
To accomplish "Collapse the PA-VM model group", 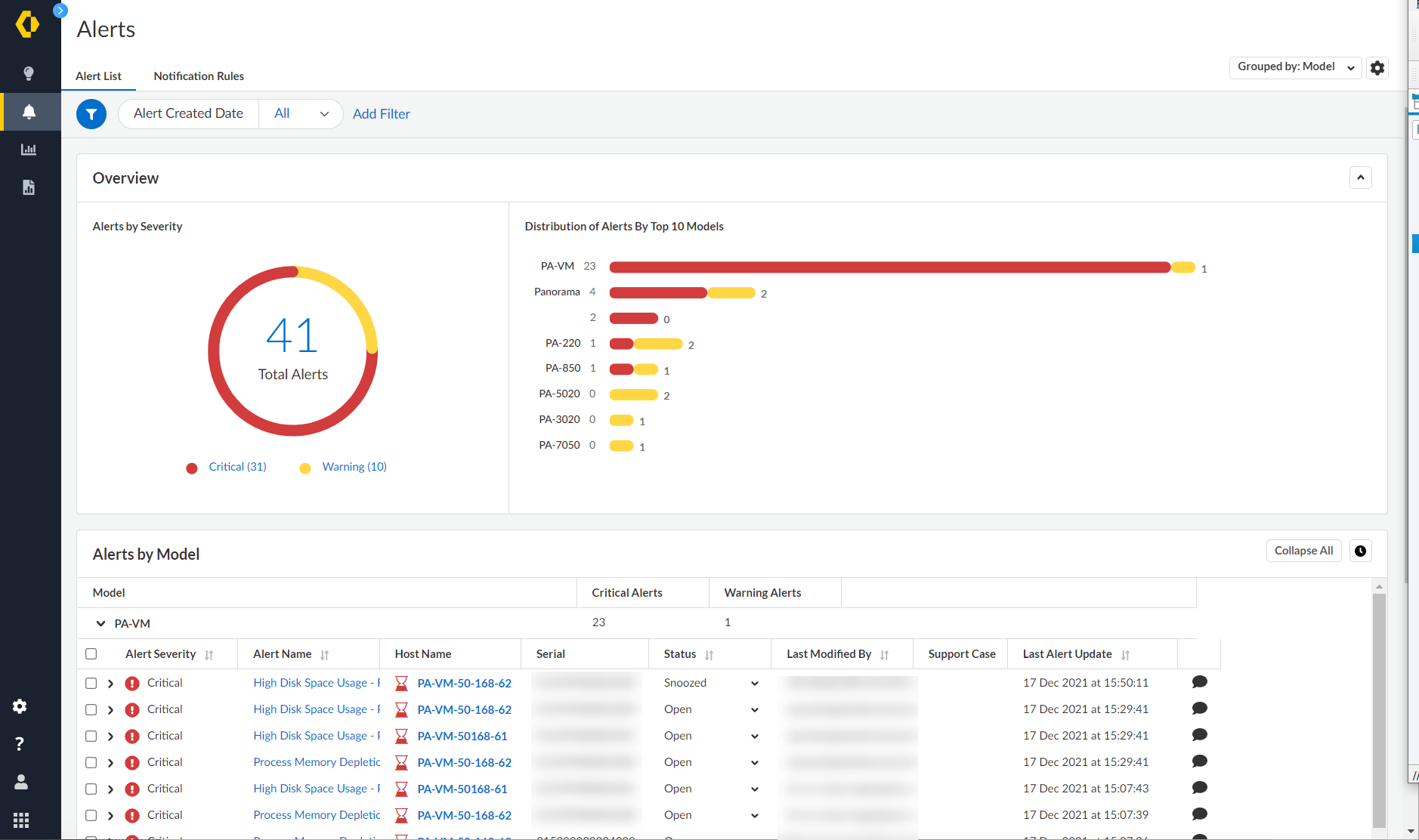I will (100, 623).
